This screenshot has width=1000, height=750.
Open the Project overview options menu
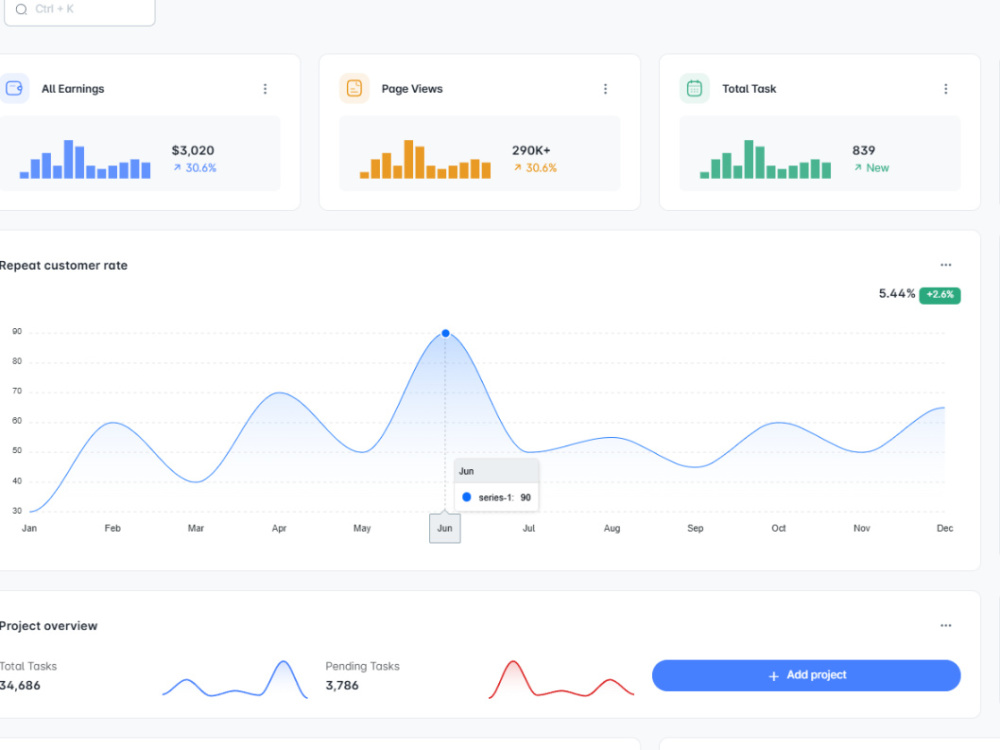click(946, 626)
